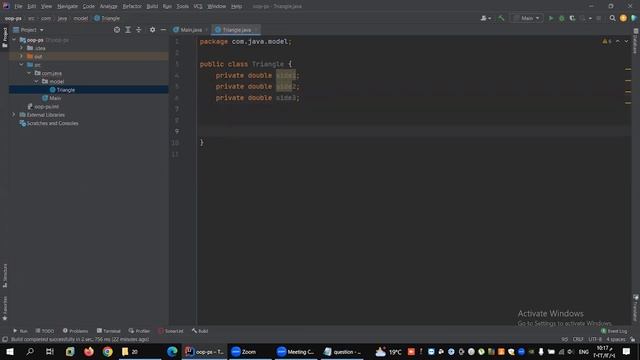Click the warnings indicator in editor

tap(607, 41)
